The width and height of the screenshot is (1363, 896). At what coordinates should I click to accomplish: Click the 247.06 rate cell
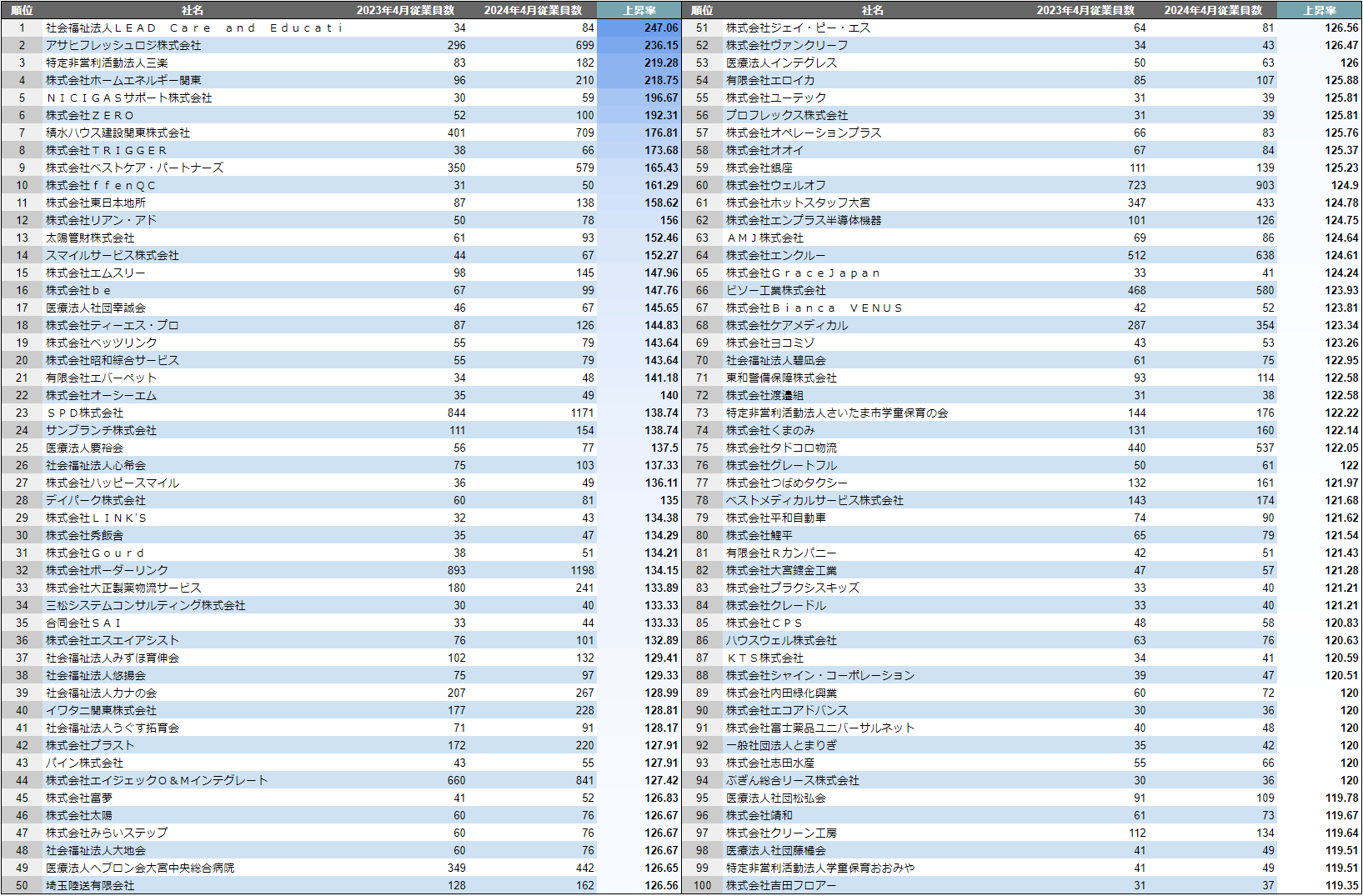click(x=639, y=28)
